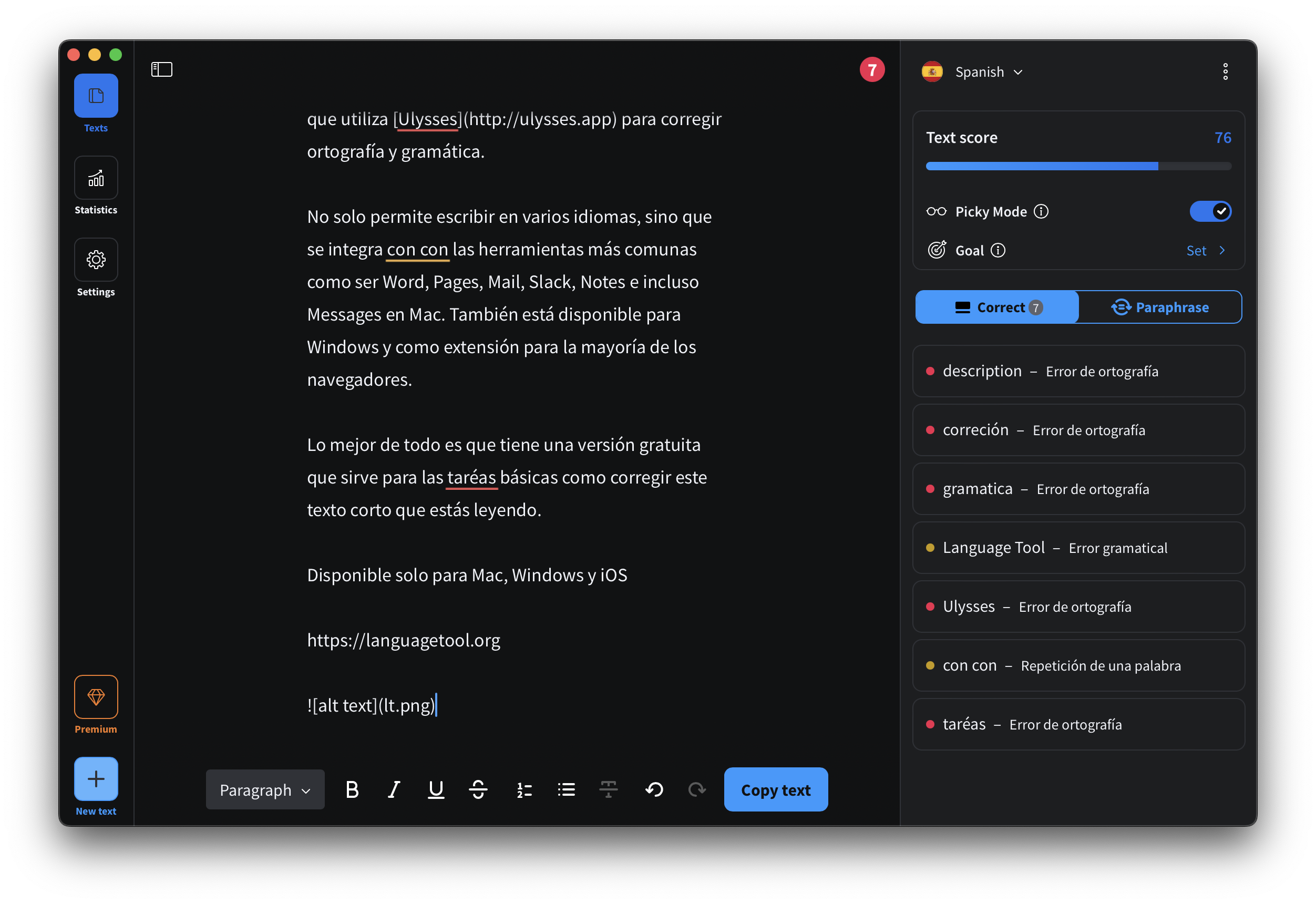Undo the last edit
Viewport: 1316px width, 904px height.
coord(654,789)
